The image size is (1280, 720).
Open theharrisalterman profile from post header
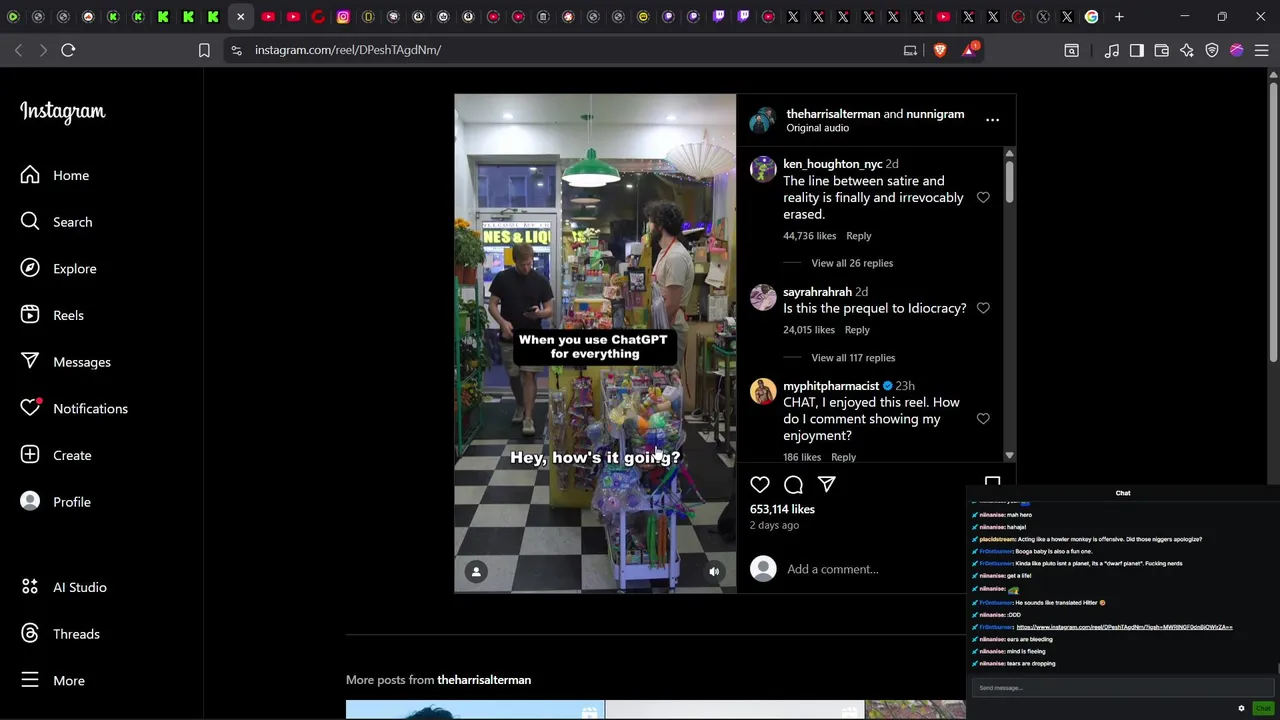pyautogui.click(x=833, y=114)
